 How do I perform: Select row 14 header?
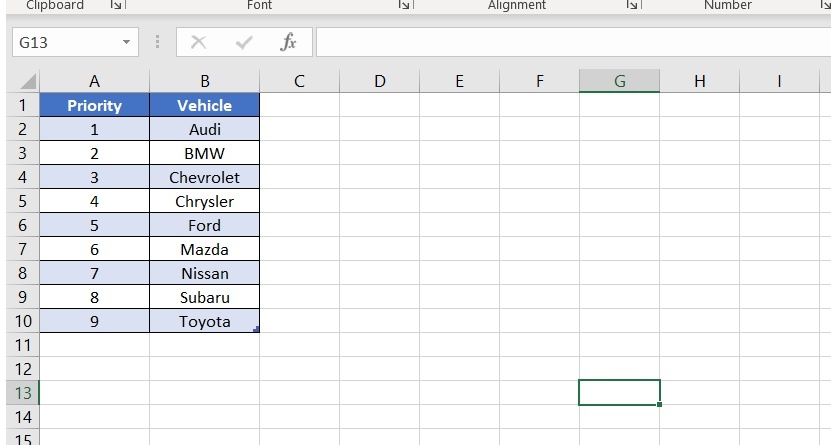point(22,417)
